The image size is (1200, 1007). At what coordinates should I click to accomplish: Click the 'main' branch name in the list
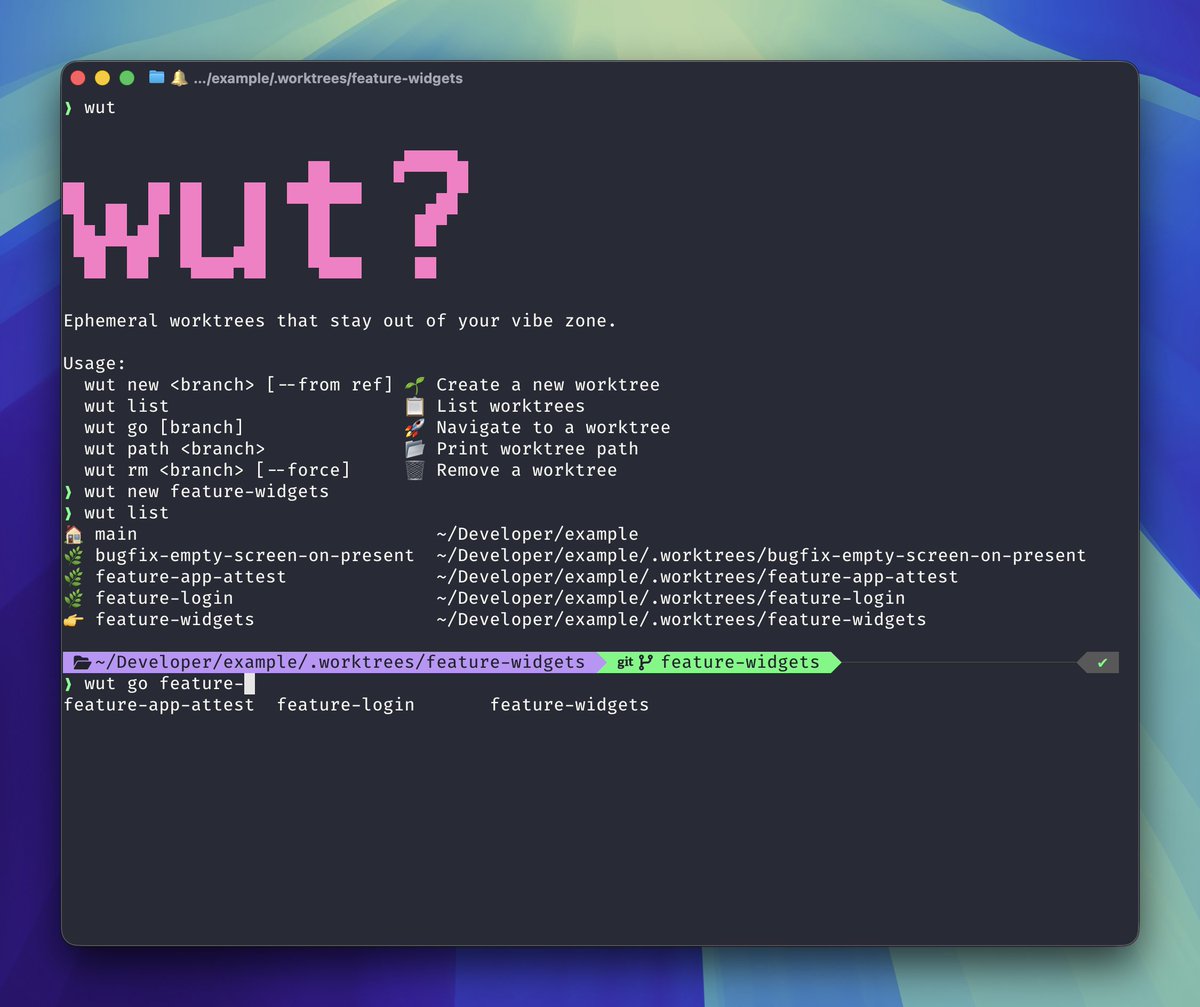coord(116,534)
